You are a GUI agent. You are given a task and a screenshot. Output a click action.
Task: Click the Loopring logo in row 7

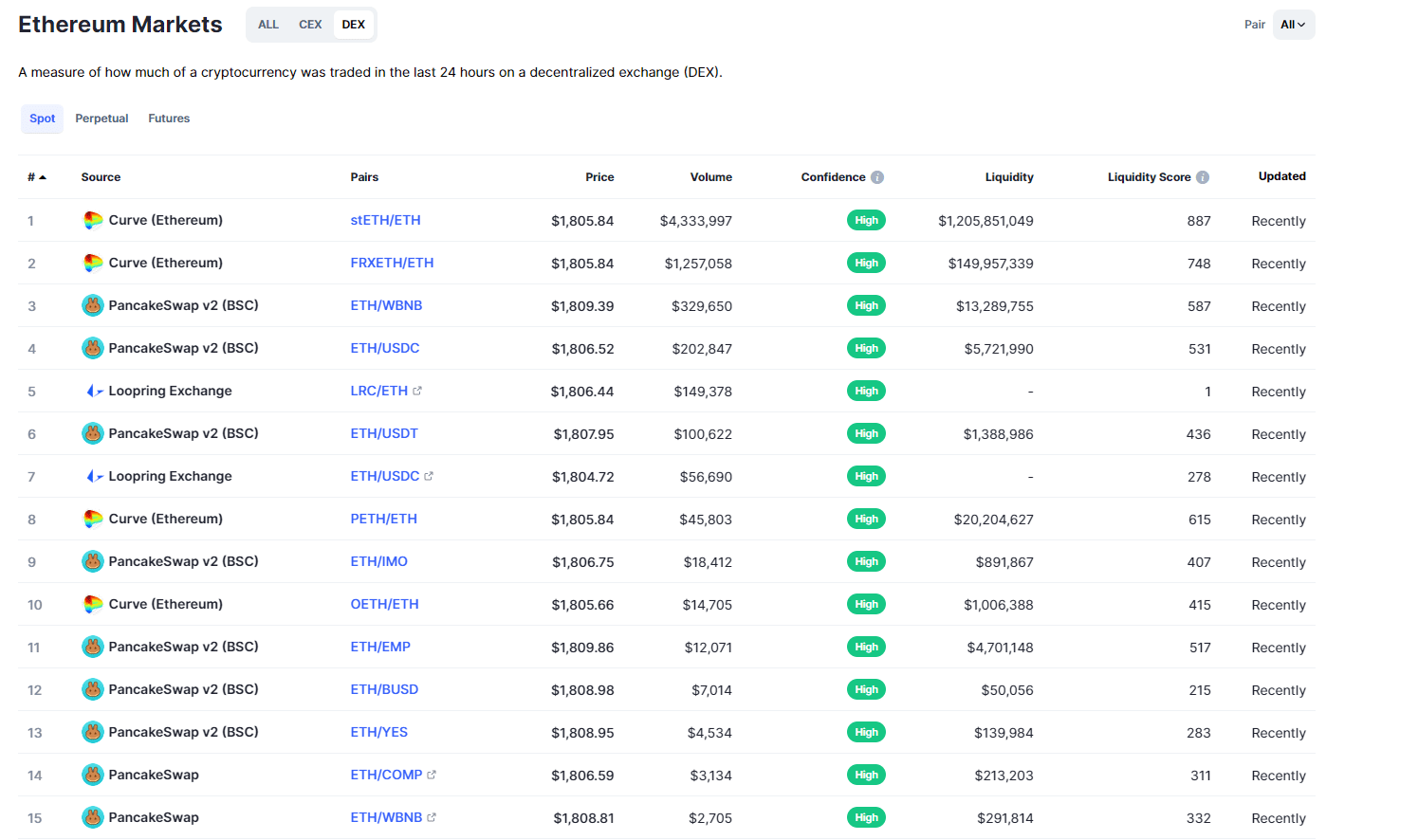point(94,477)
